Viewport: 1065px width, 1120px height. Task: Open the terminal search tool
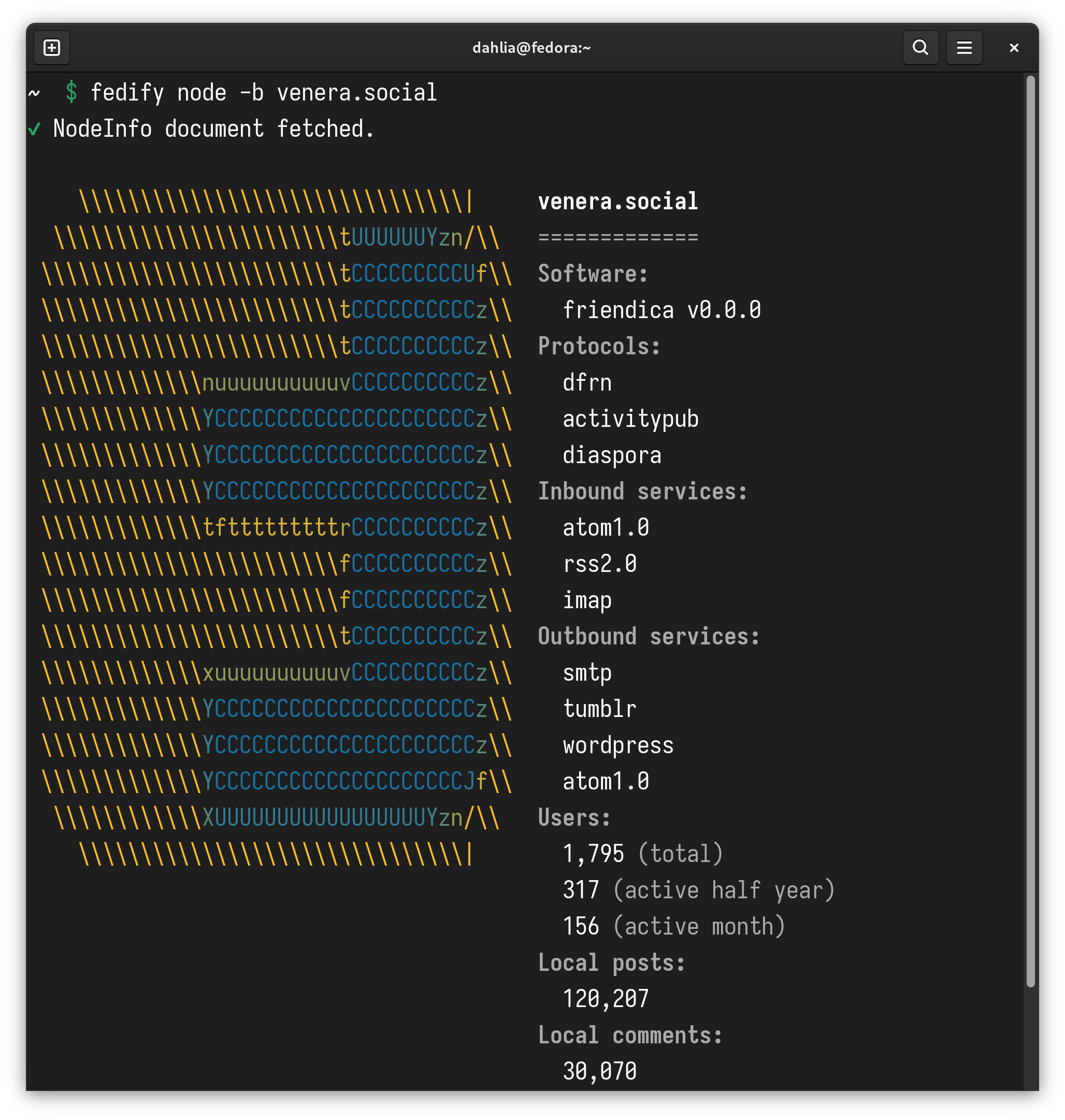(920, 48)
